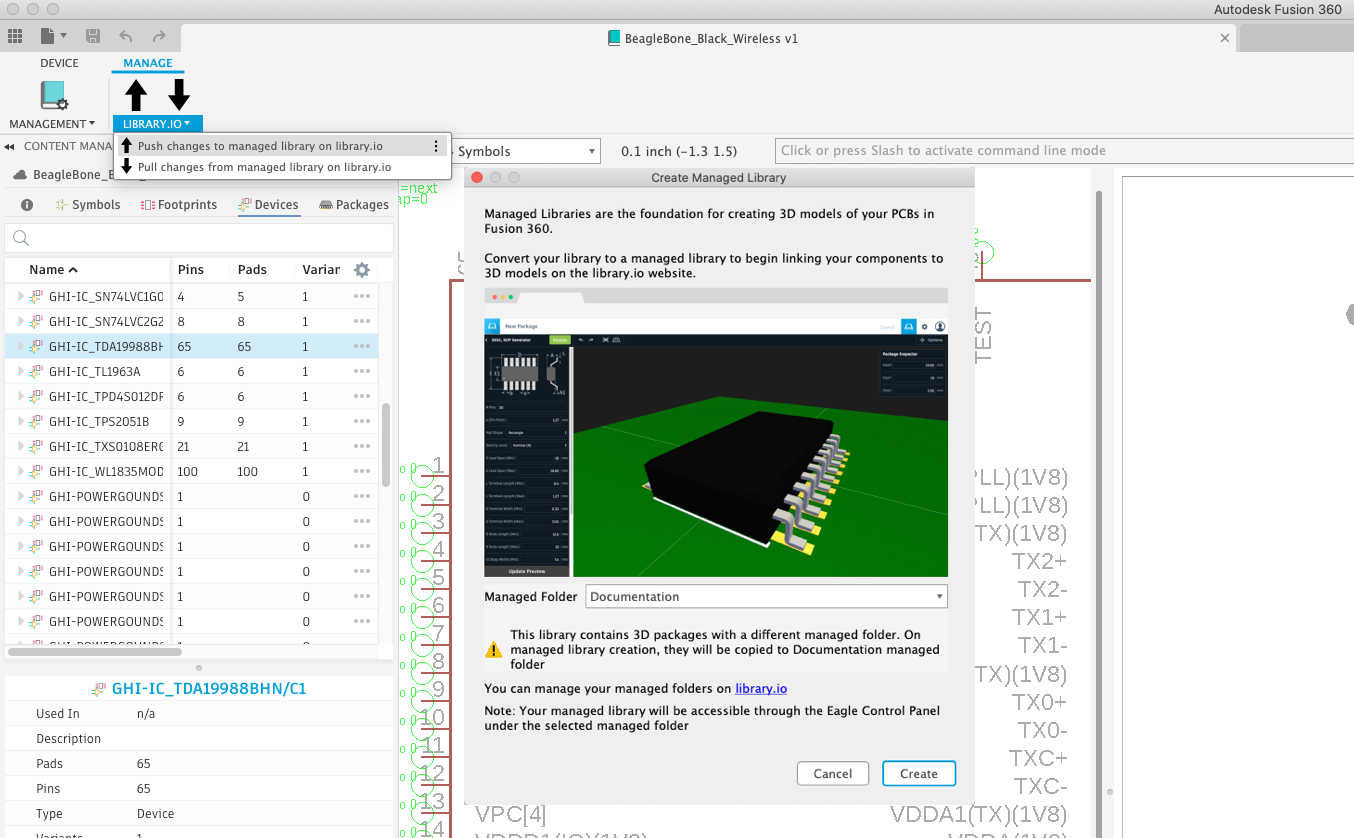Collapse the Content Manager panel arrows
Viewport: 1354px width, 838px height.
point(10,147)
